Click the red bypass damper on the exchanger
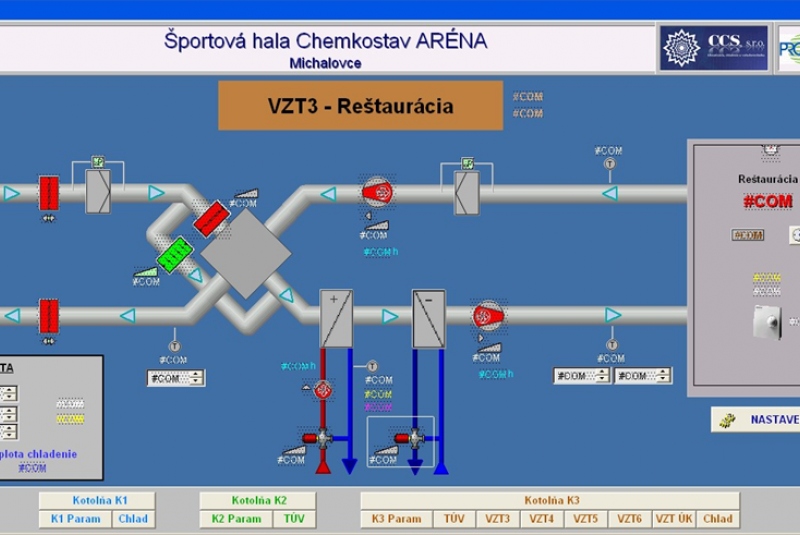 (x=211, y=219)
